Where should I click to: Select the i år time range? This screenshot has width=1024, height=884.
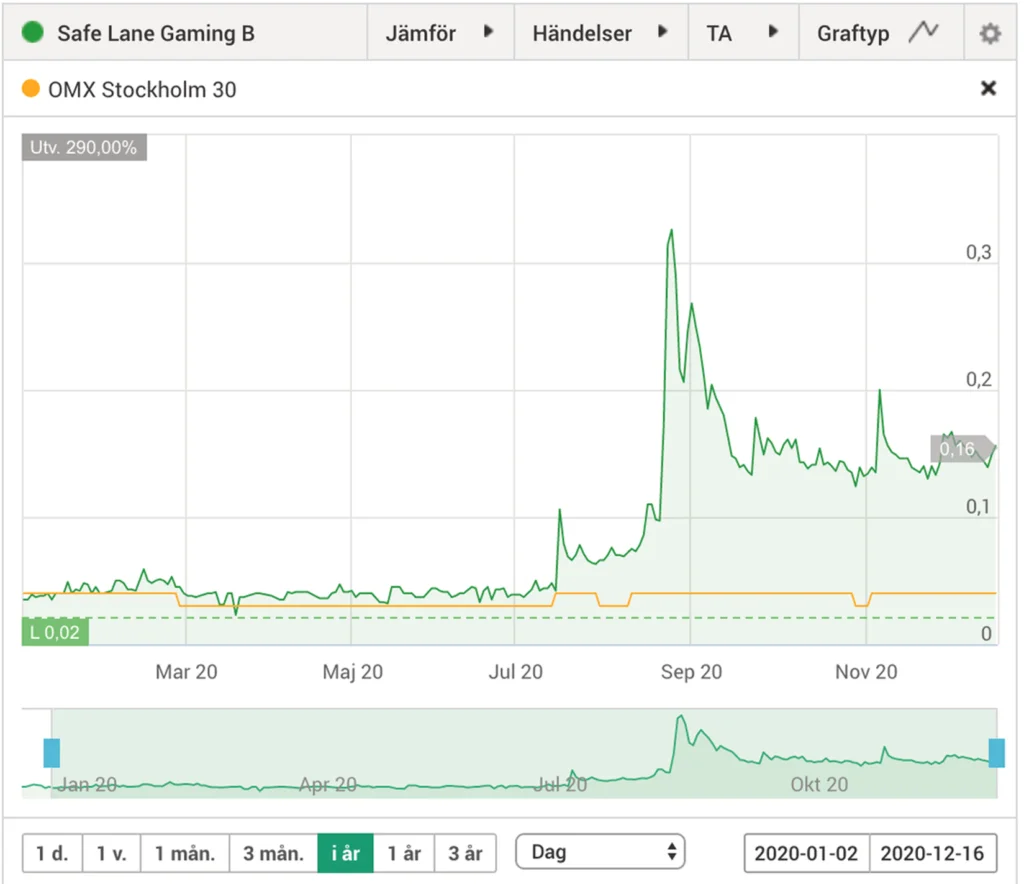click(x=345, y=853)
